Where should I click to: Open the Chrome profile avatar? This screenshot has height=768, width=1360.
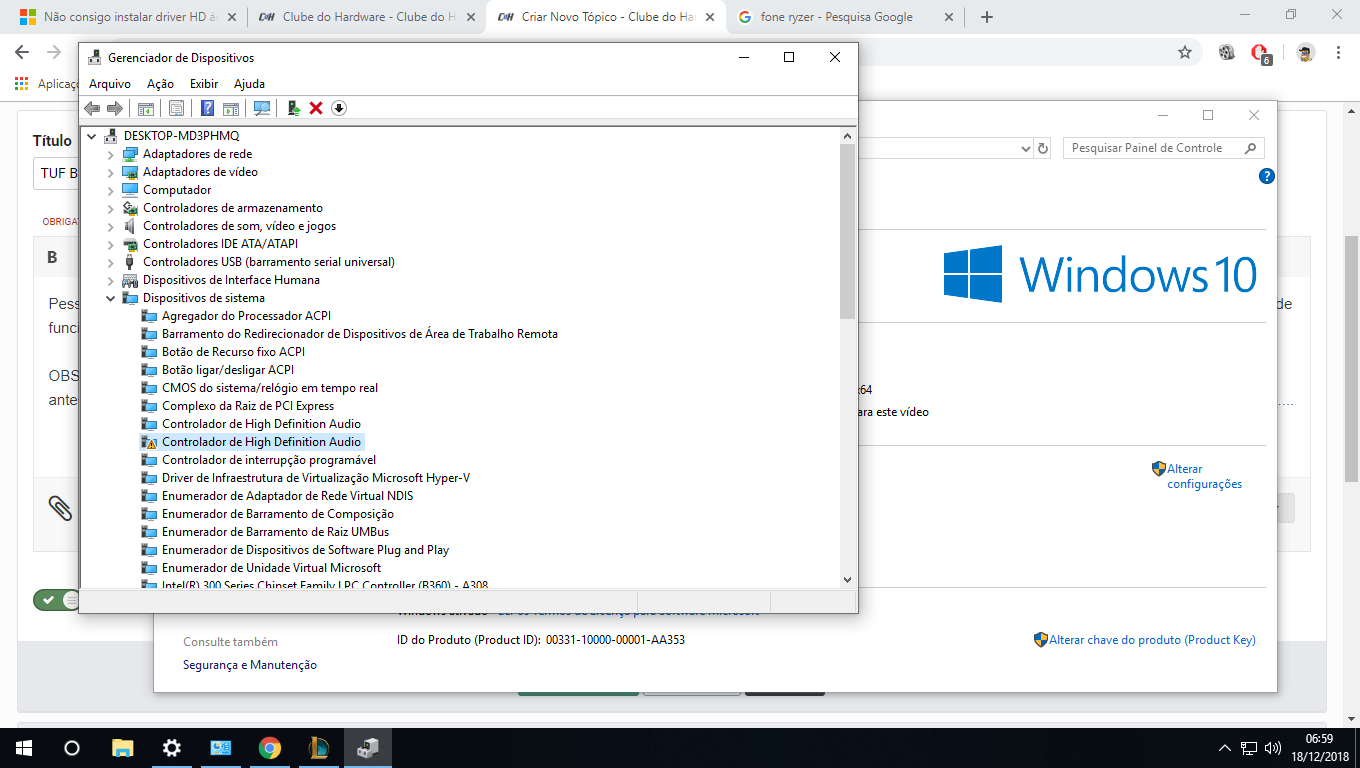pyautogui.click(x=1306, y=52)
